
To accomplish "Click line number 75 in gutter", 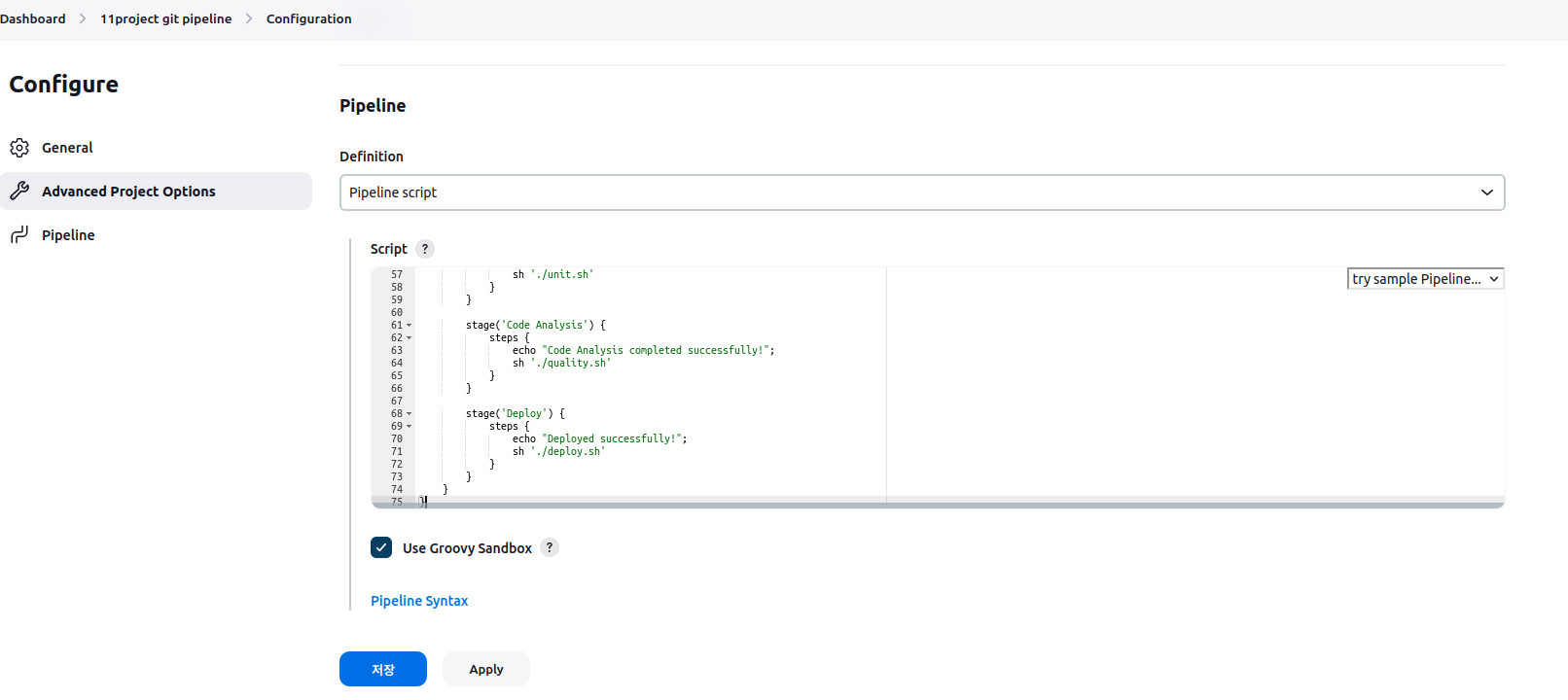I will tap(397, 502).
